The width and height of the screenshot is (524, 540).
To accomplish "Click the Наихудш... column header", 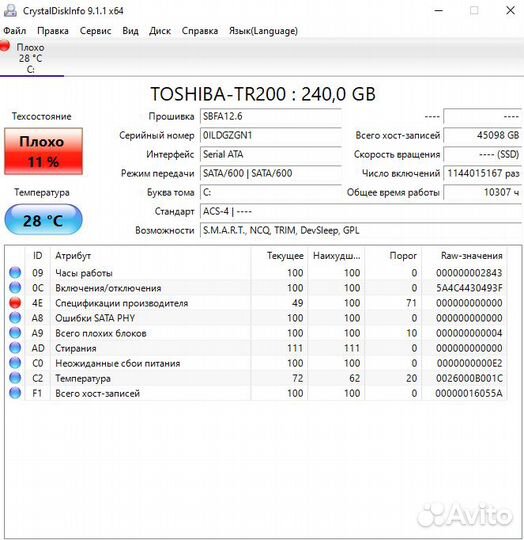I will click(x=336, y=256).
